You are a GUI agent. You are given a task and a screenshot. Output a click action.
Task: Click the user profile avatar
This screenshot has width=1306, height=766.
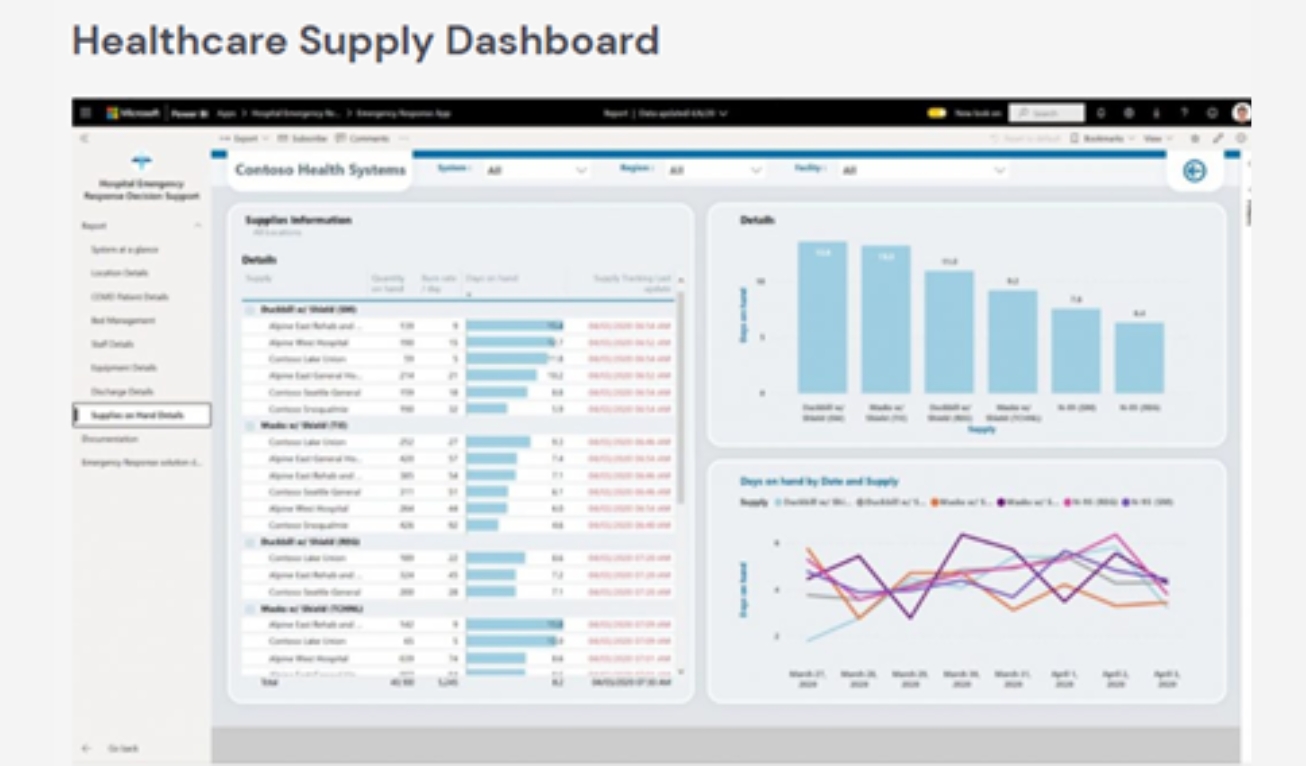click(1241, 113)
